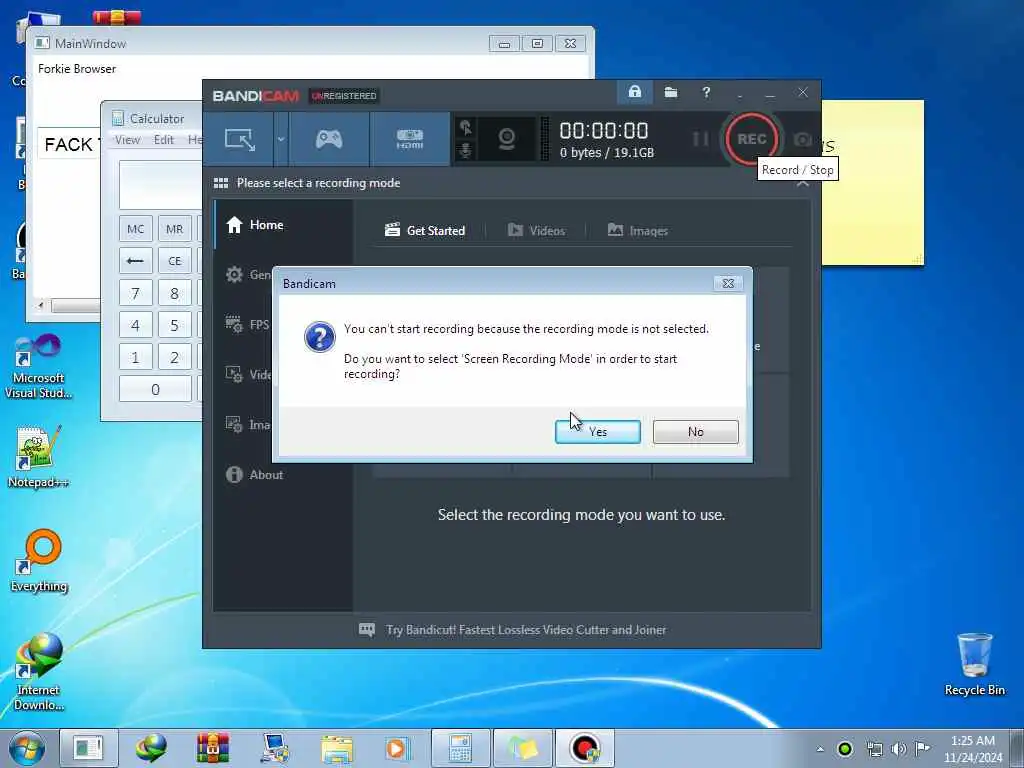Click the Calculator 2 key
Viewport: 1024px width, 768px height.
(174, 357)
